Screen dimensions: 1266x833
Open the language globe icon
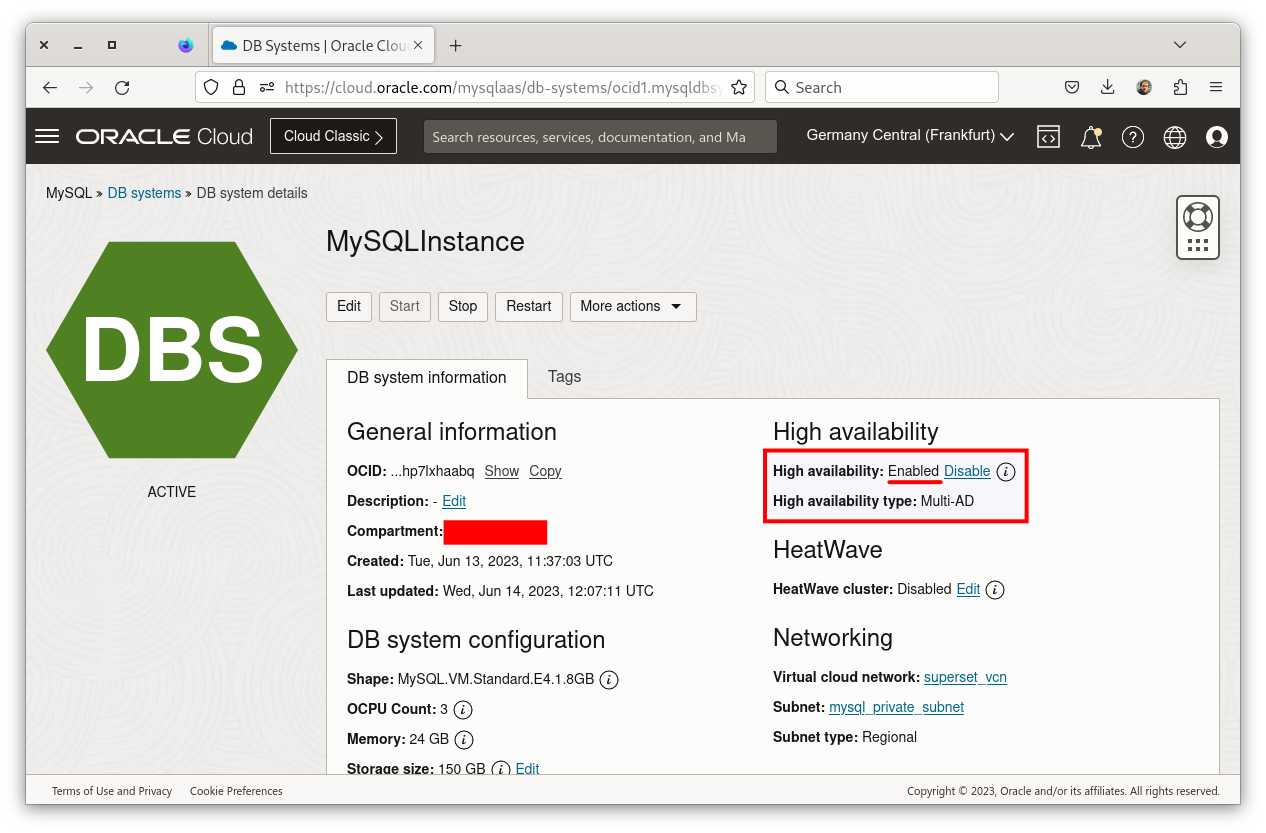click(x=1175, y=137)
